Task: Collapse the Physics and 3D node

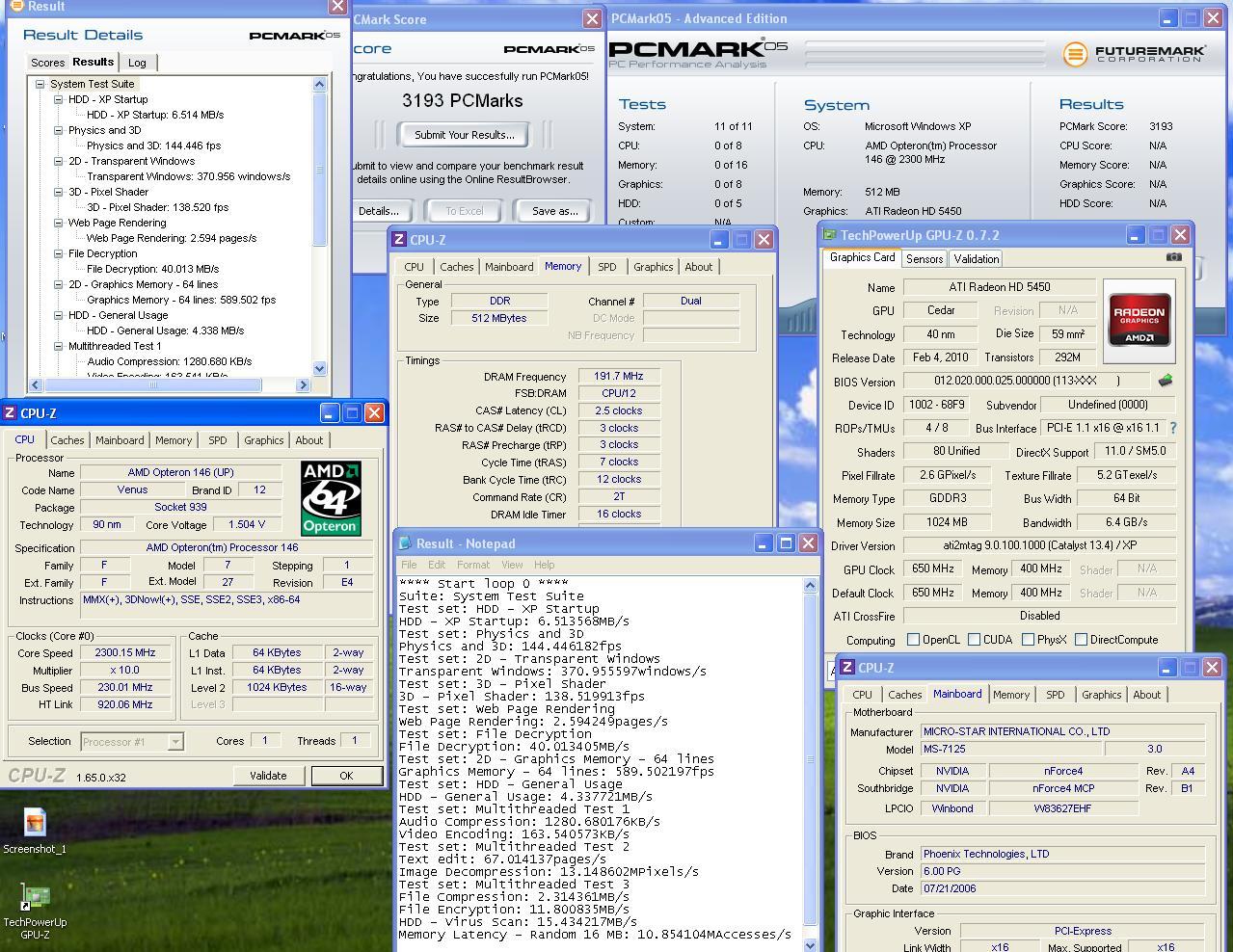Action: point(58,130)
